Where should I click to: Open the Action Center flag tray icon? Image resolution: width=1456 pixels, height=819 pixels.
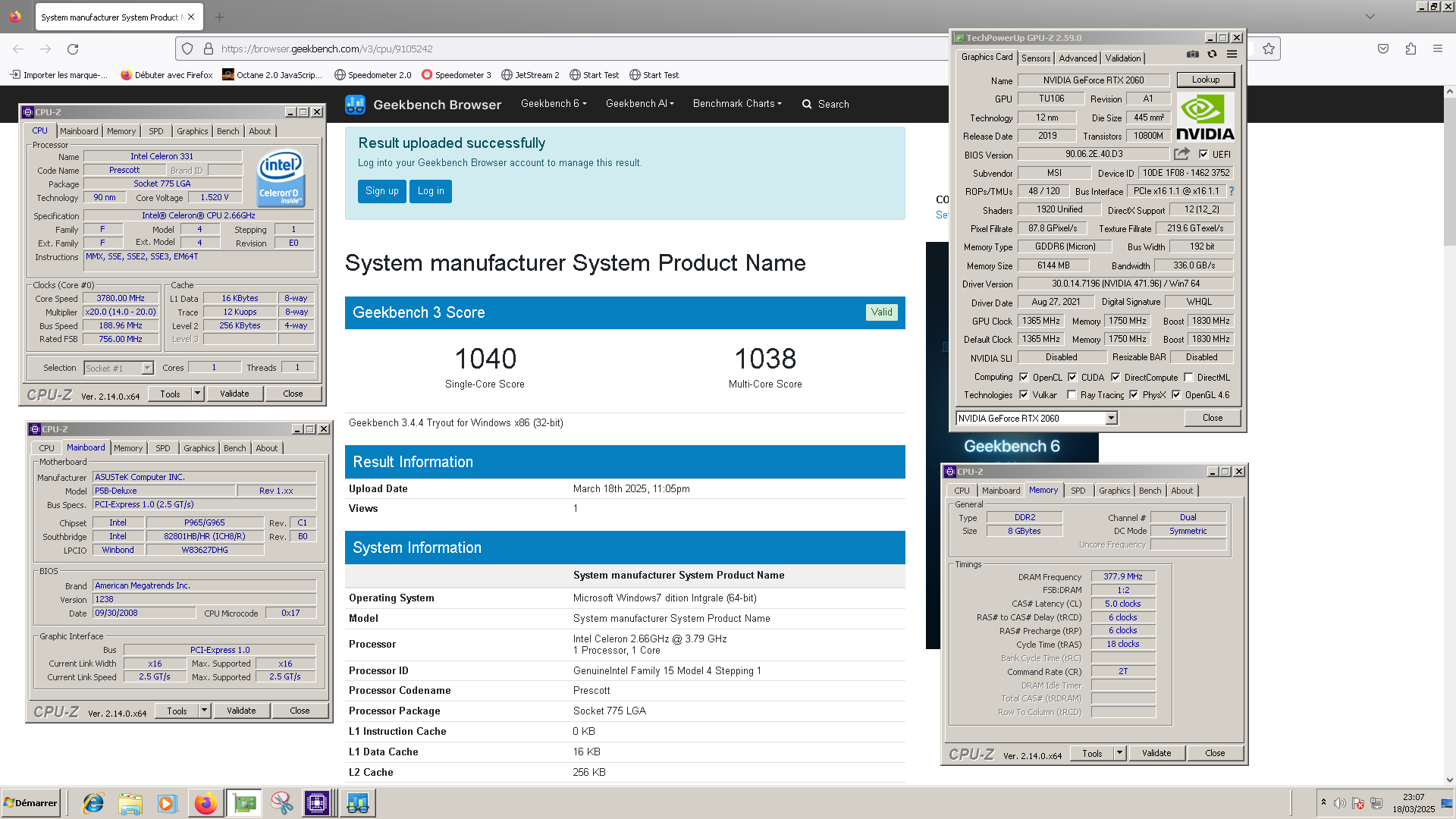1358,803
